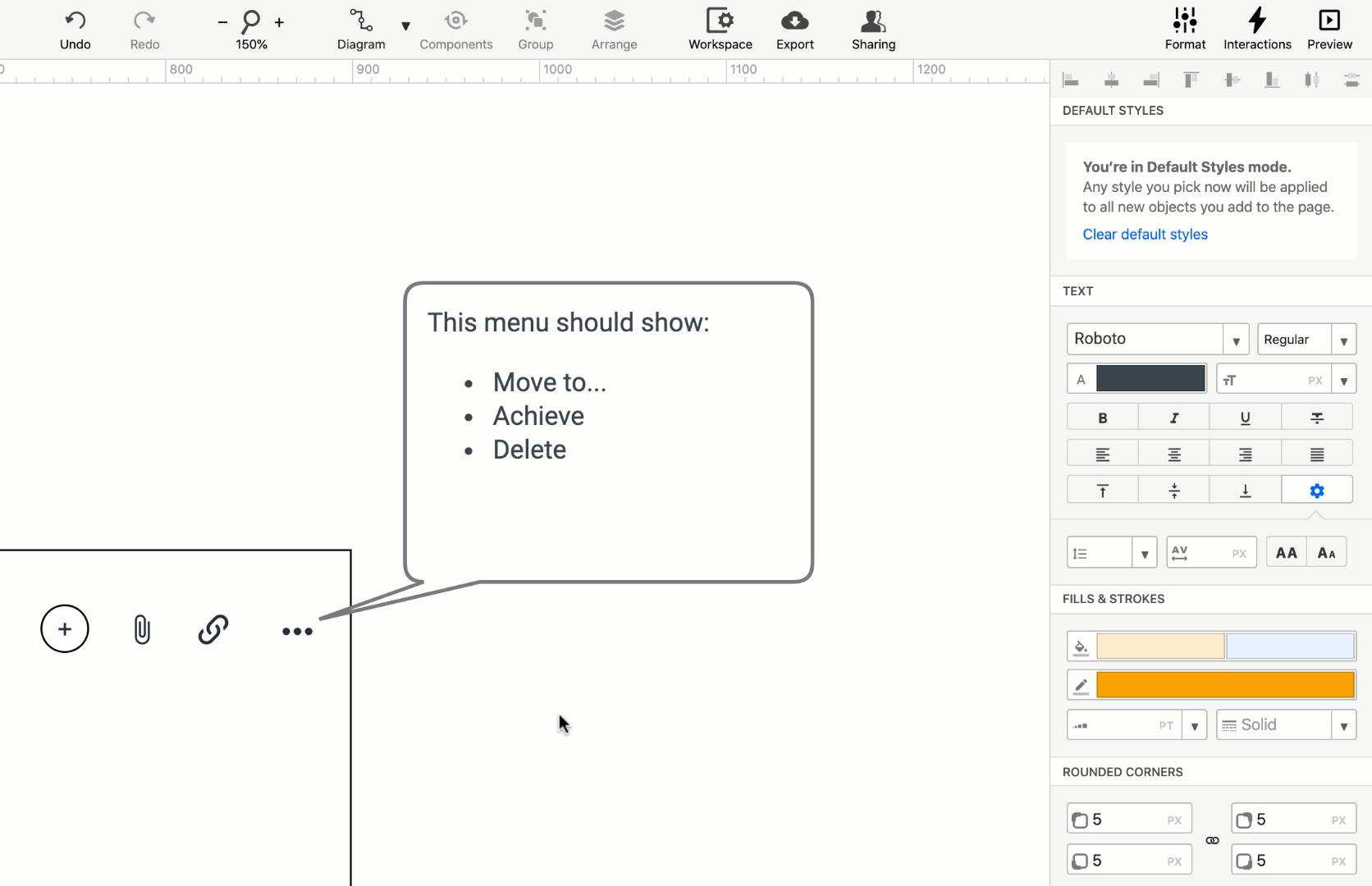Viewport: 1372px width, 886px height.
Task: Toggle underline text formatting
Action: pos(1245,418)
